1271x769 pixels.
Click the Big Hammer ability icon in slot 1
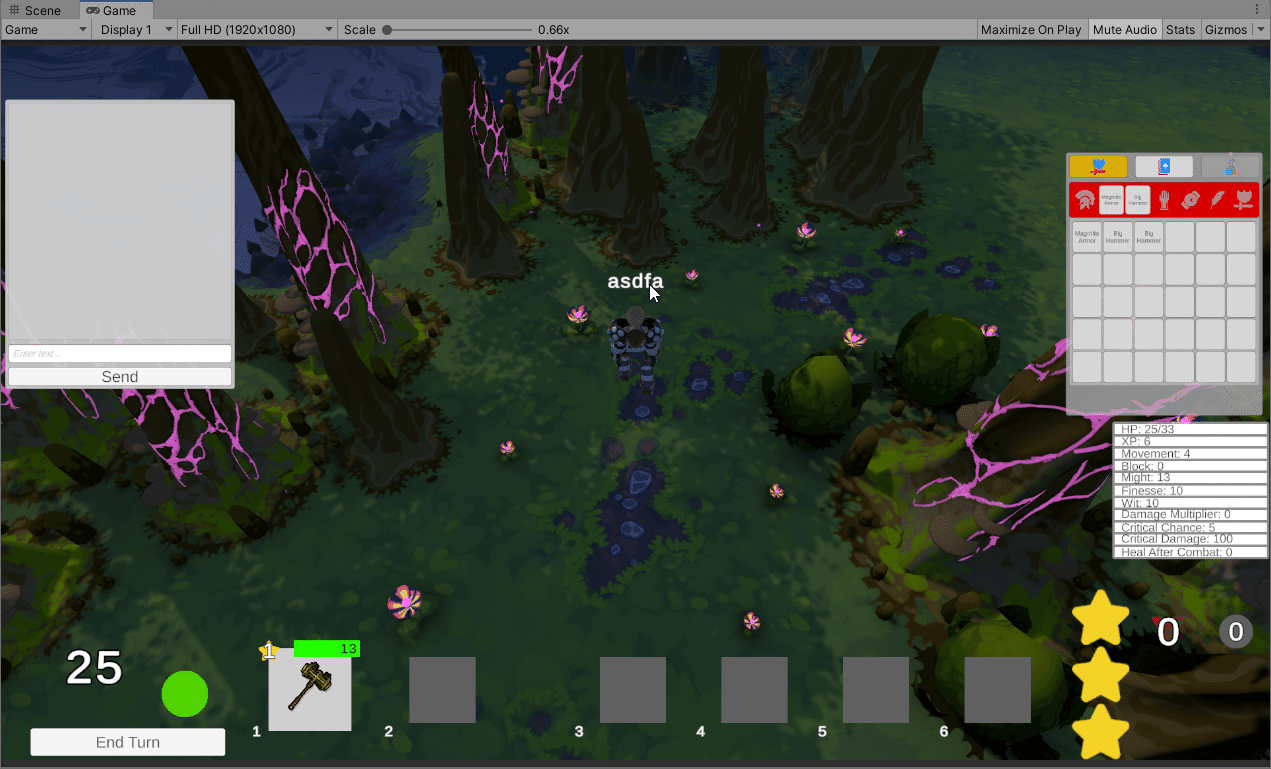310,689
